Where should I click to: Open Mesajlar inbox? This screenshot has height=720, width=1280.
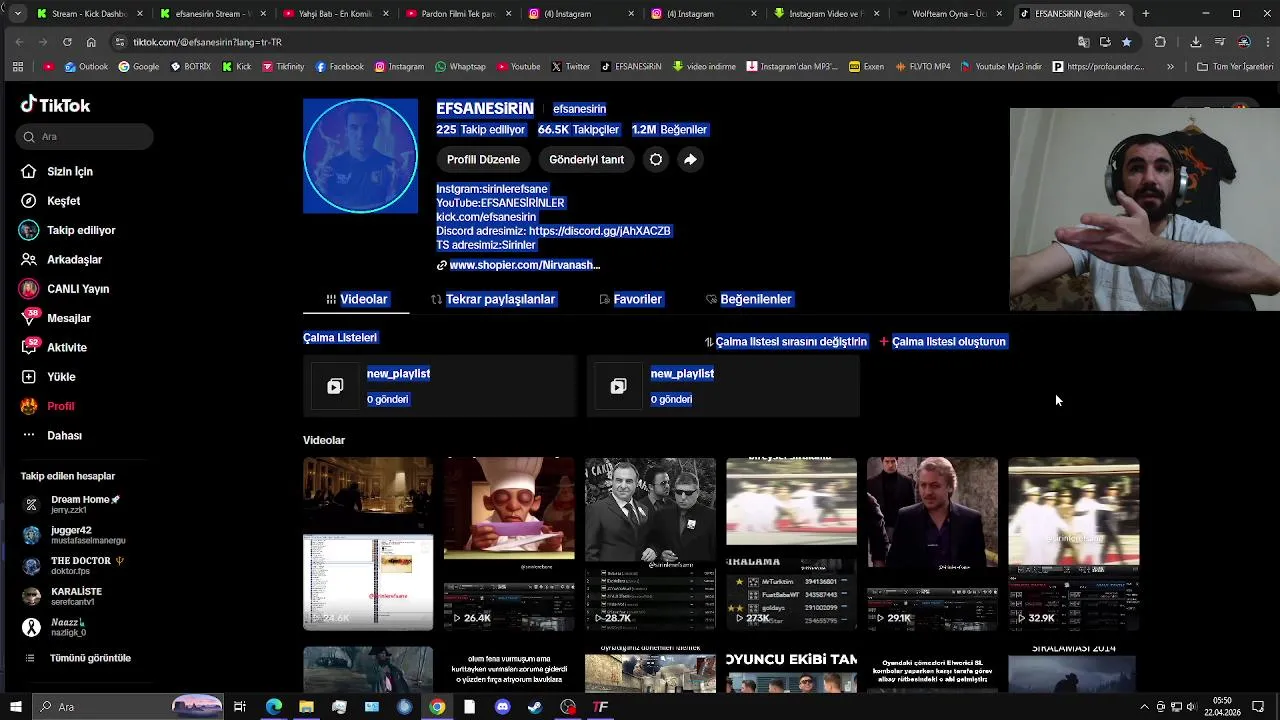56,318
